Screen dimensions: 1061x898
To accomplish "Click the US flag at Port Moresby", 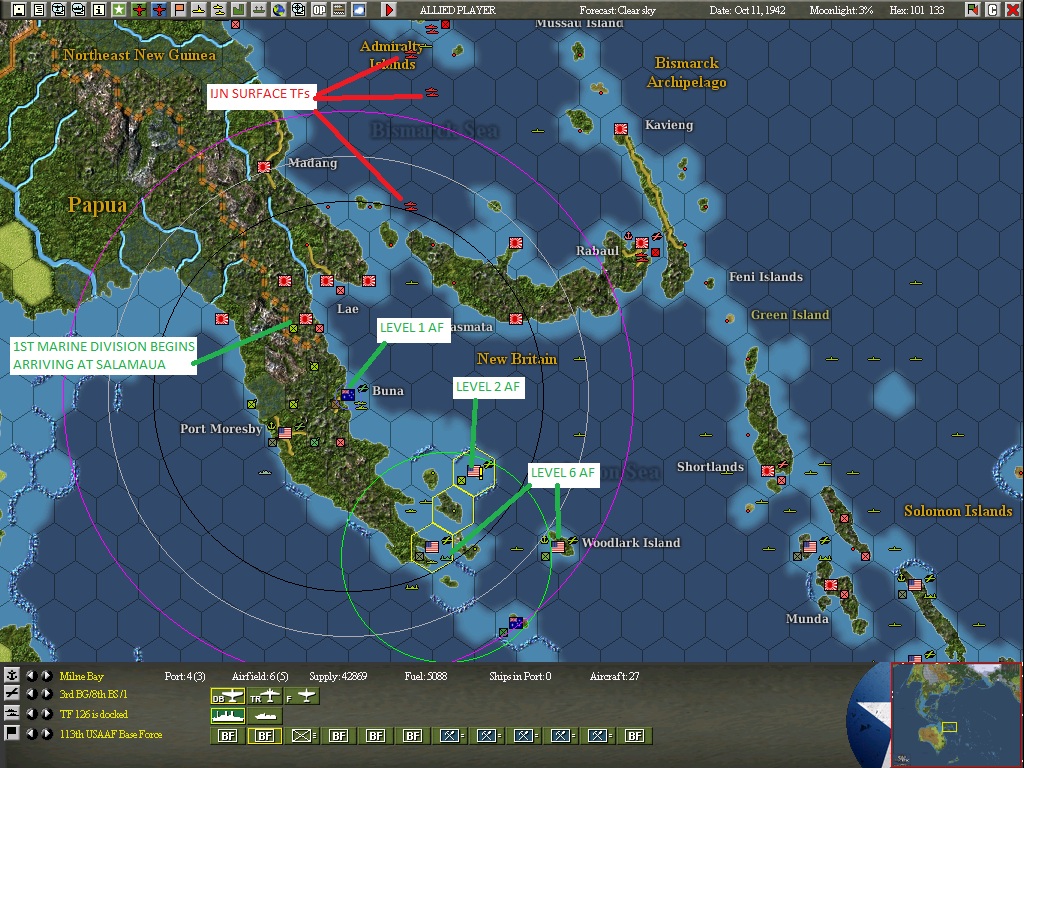I will click(285, 432).
